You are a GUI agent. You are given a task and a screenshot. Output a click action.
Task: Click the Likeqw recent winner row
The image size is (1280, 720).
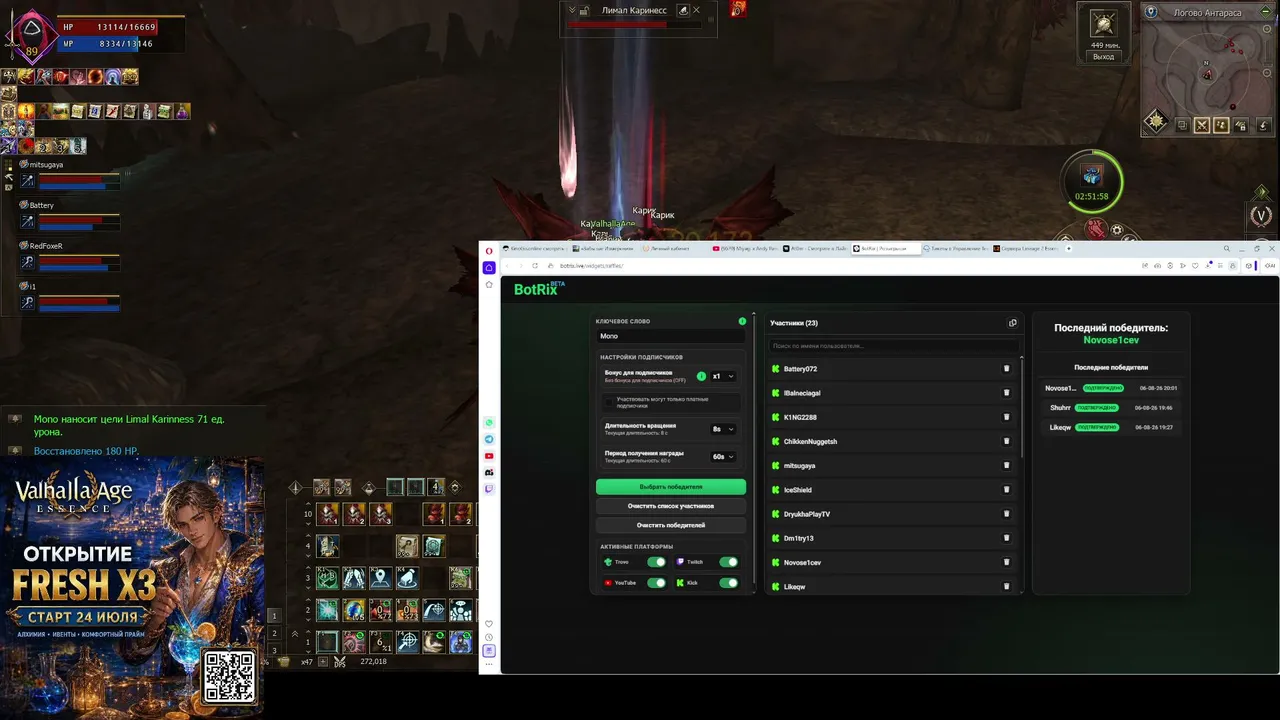coord(1111,427)
